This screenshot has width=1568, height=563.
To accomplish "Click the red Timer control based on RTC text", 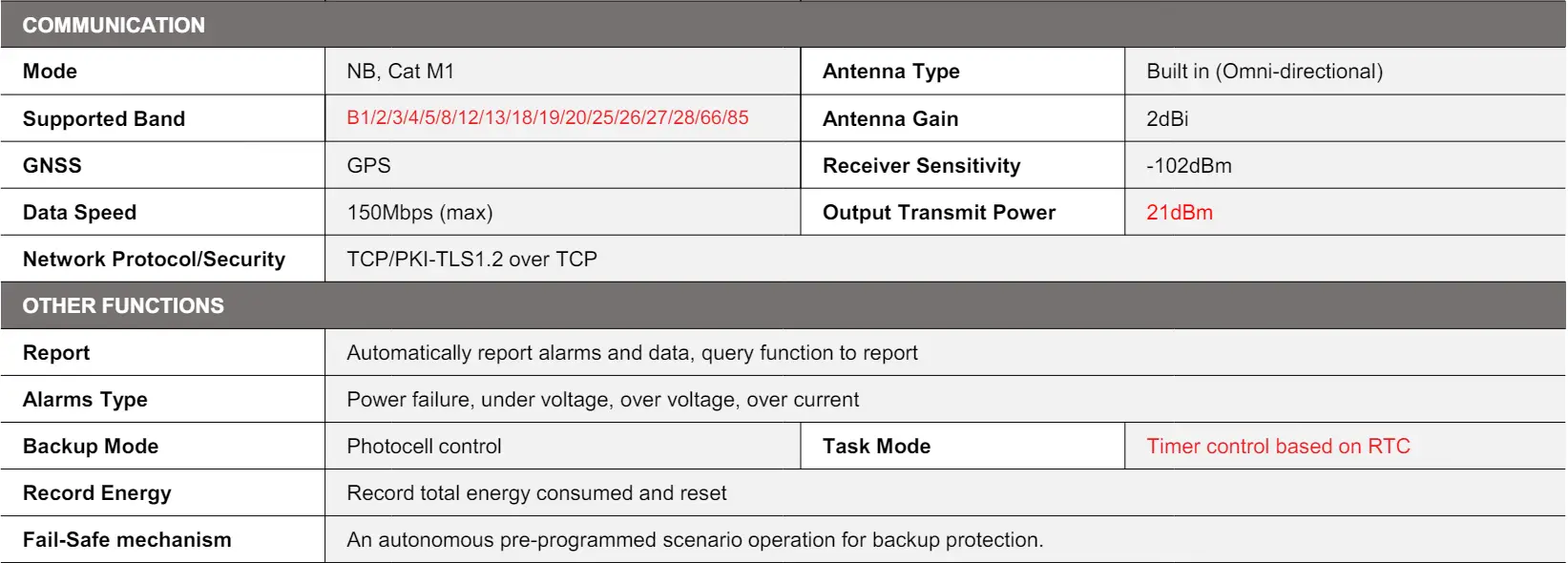I will (x=1277, y=446).
